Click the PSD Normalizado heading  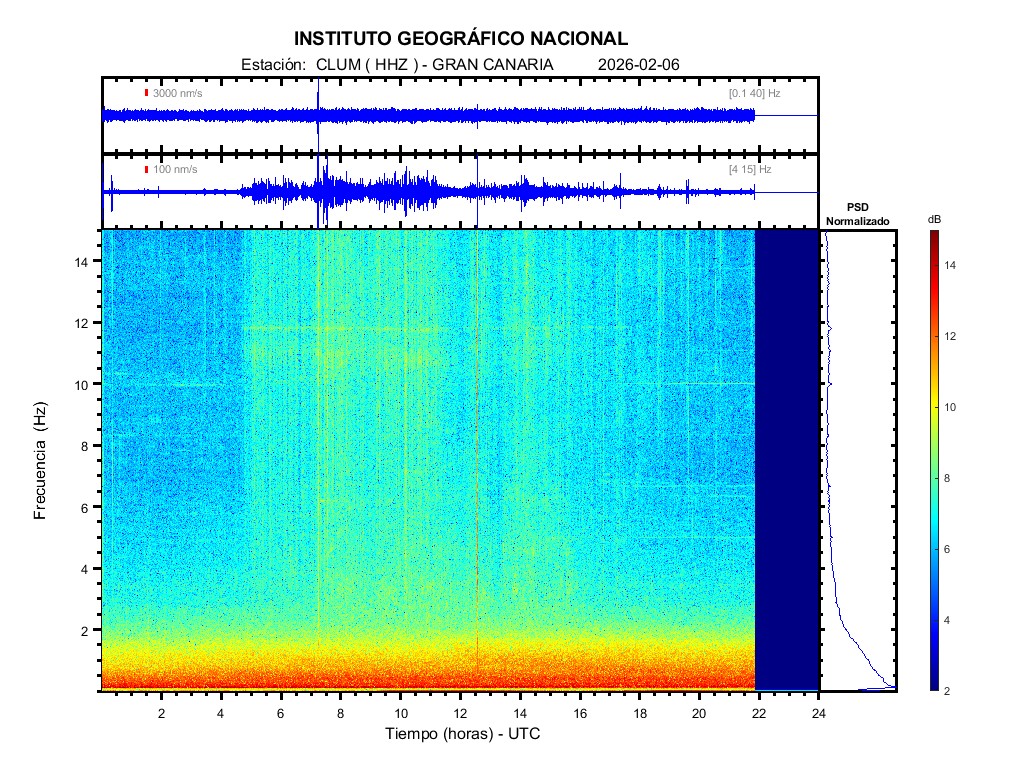[857, 214]
